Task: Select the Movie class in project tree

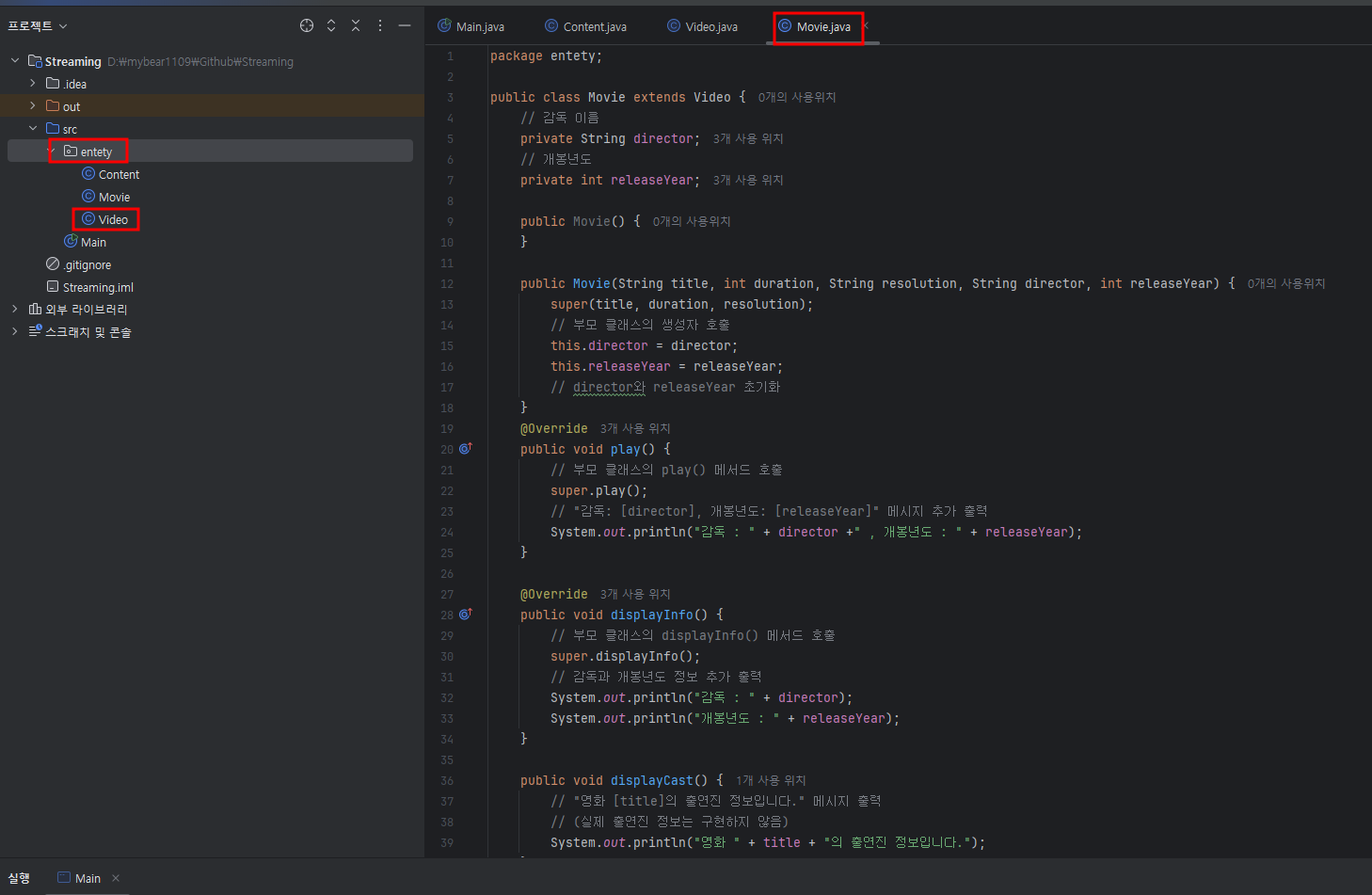Action: click(114, 197)
